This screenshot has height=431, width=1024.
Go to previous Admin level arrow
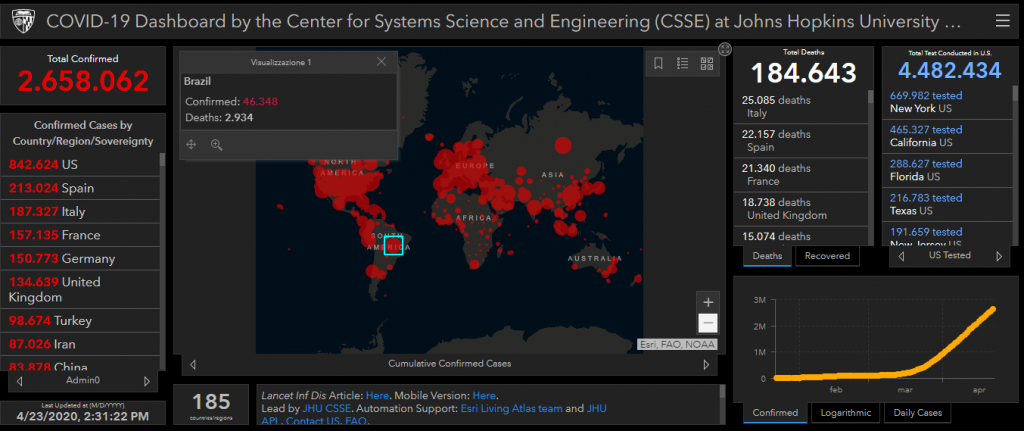(x=20, y=381)
